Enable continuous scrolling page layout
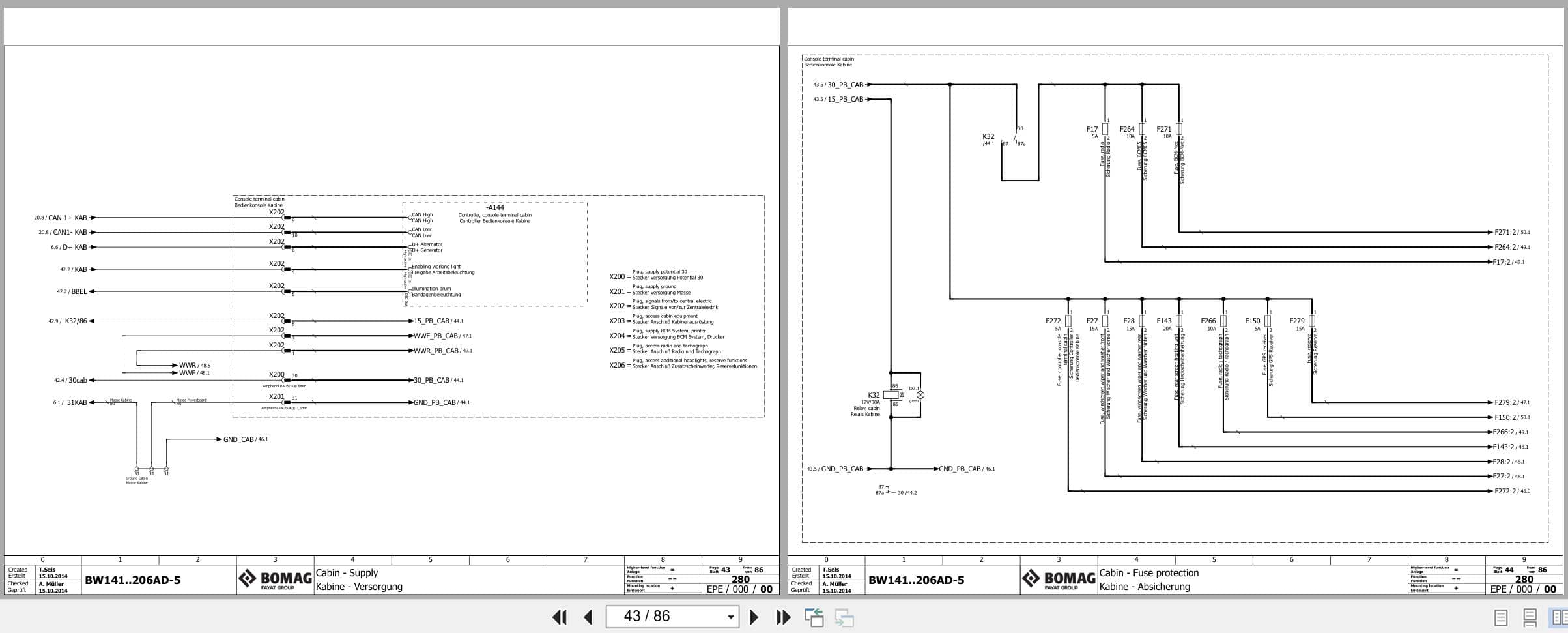This screenshot has width=1568, height=633. pos(1530,617)
